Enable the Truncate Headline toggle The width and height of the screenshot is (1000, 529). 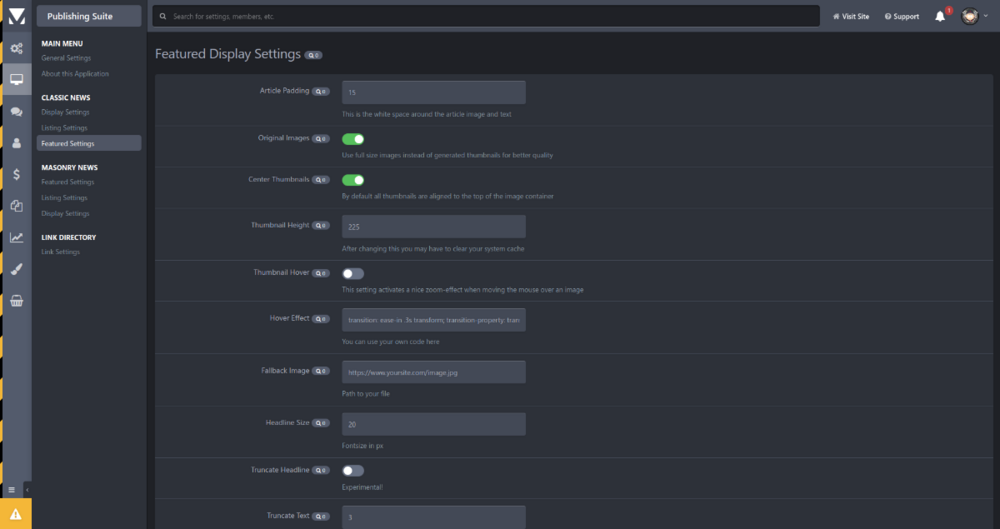(x=353, y=471)
